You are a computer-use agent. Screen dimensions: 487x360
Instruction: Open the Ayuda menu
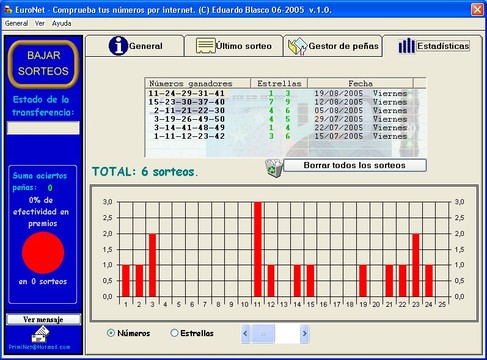click(61, 23)
